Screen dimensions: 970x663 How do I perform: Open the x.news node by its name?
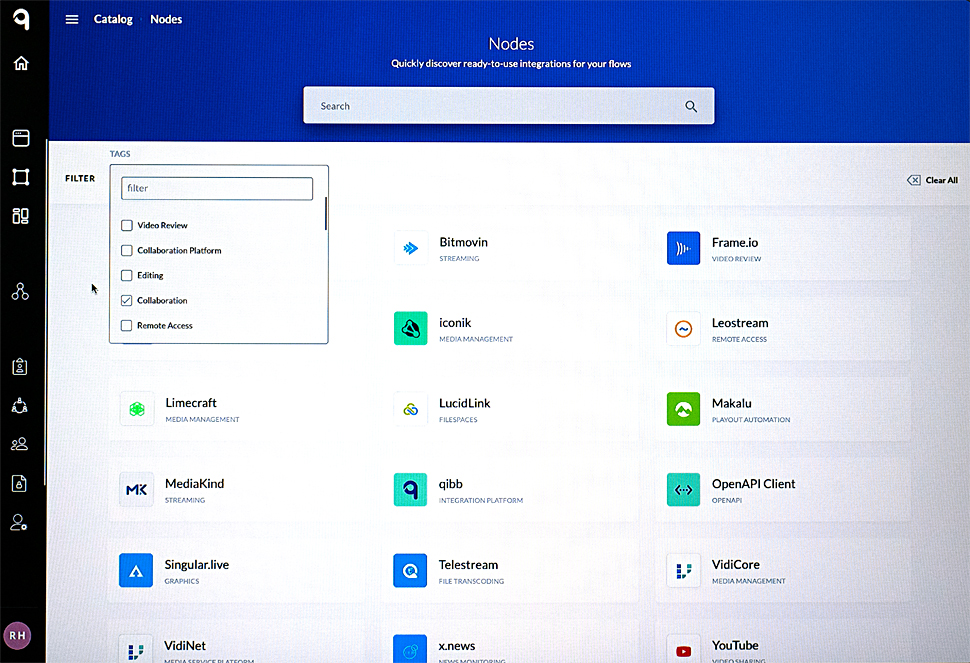[x=457, y=646]
